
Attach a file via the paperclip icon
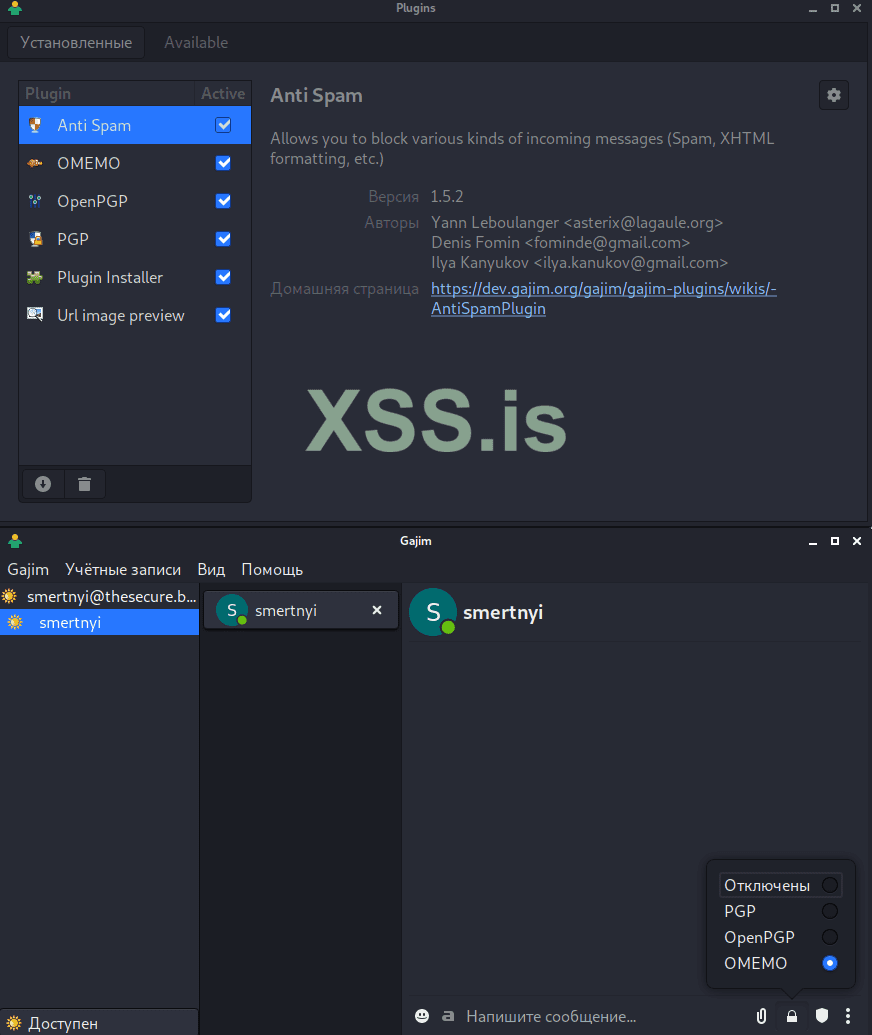click(761, 1015)
